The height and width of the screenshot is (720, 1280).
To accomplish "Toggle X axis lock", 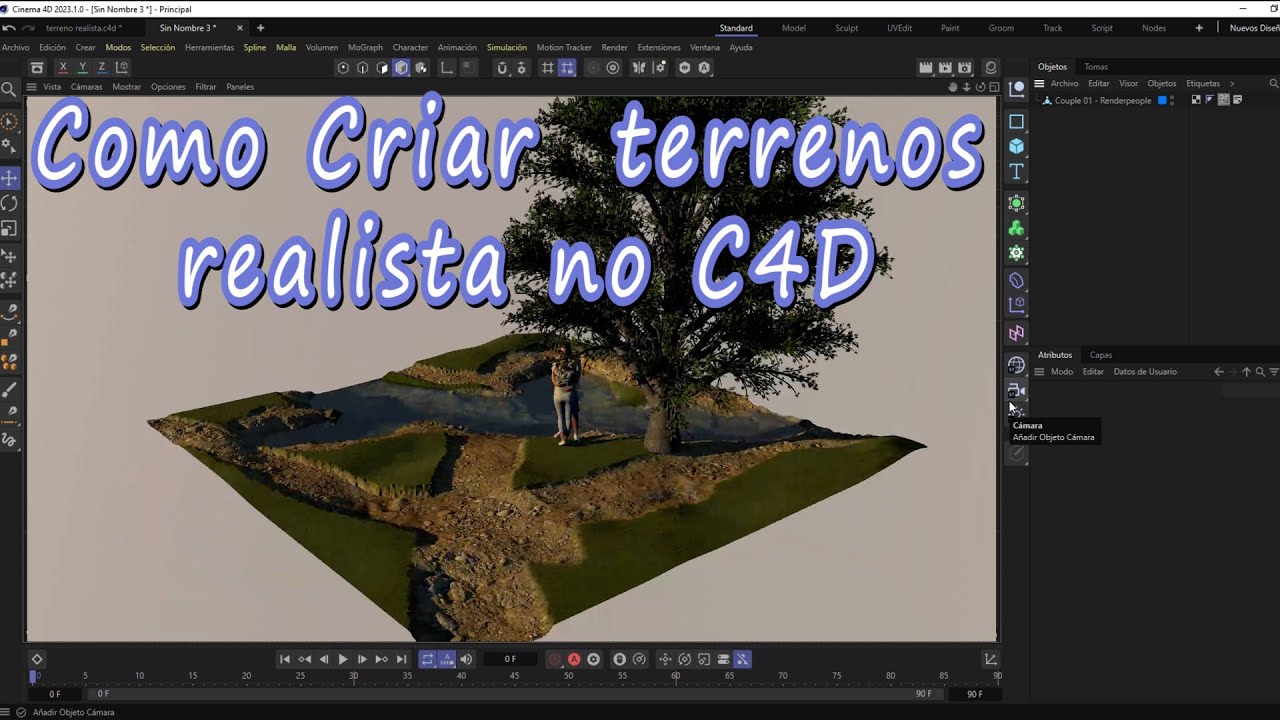I will point(63,68).
